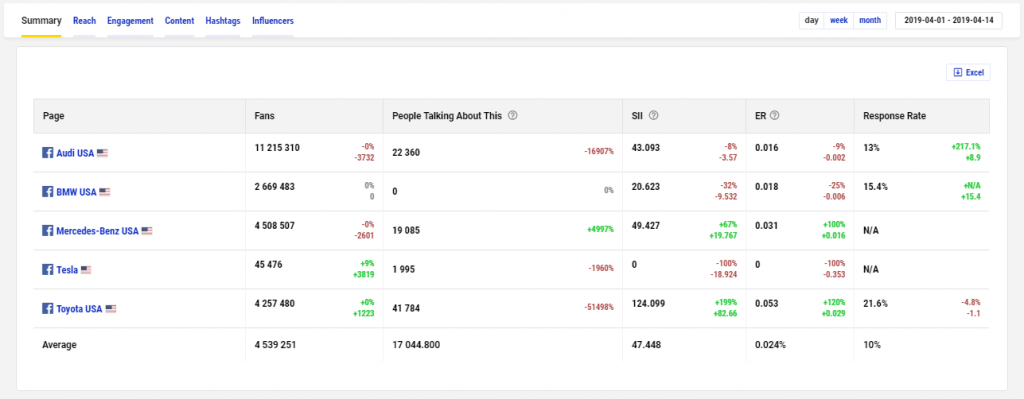Viewport: 1024px width, 399px height.
Task: Click the US flag next to Toyota USA
Action: coord(111,308)
